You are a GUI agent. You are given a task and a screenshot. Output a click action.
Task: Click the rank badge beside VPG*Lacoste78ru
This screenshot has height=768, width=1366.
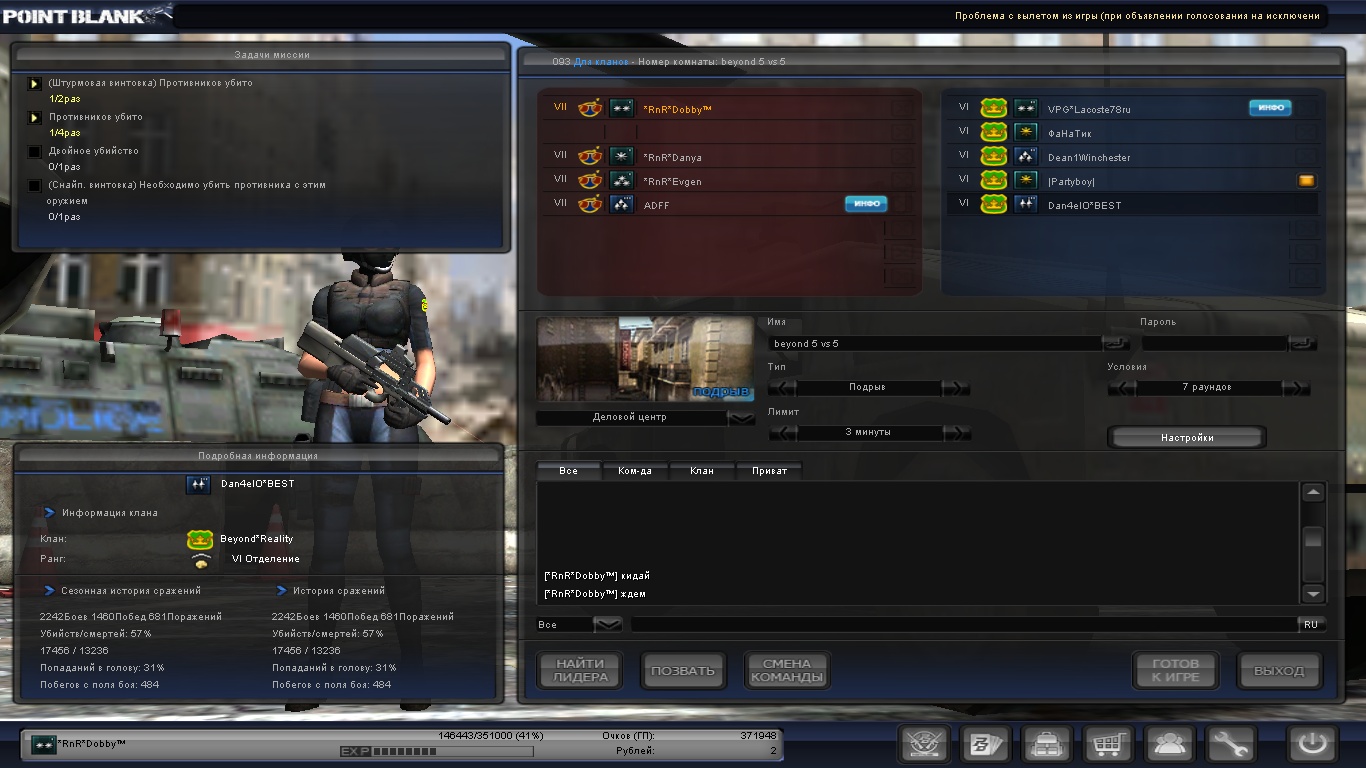pyautogui.click(x=1025, y=108)
